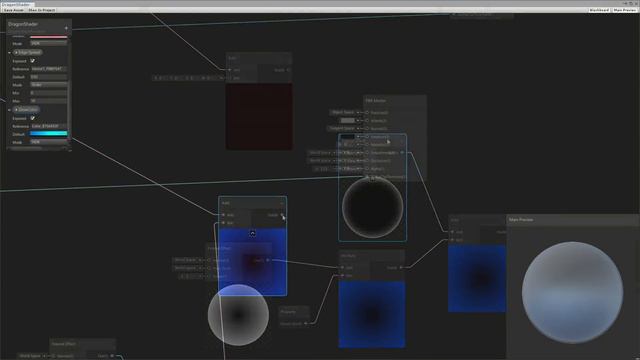This screenshot has width=640, height=360.
Task: Click the Save Asset button
Action: pos(13,10)
